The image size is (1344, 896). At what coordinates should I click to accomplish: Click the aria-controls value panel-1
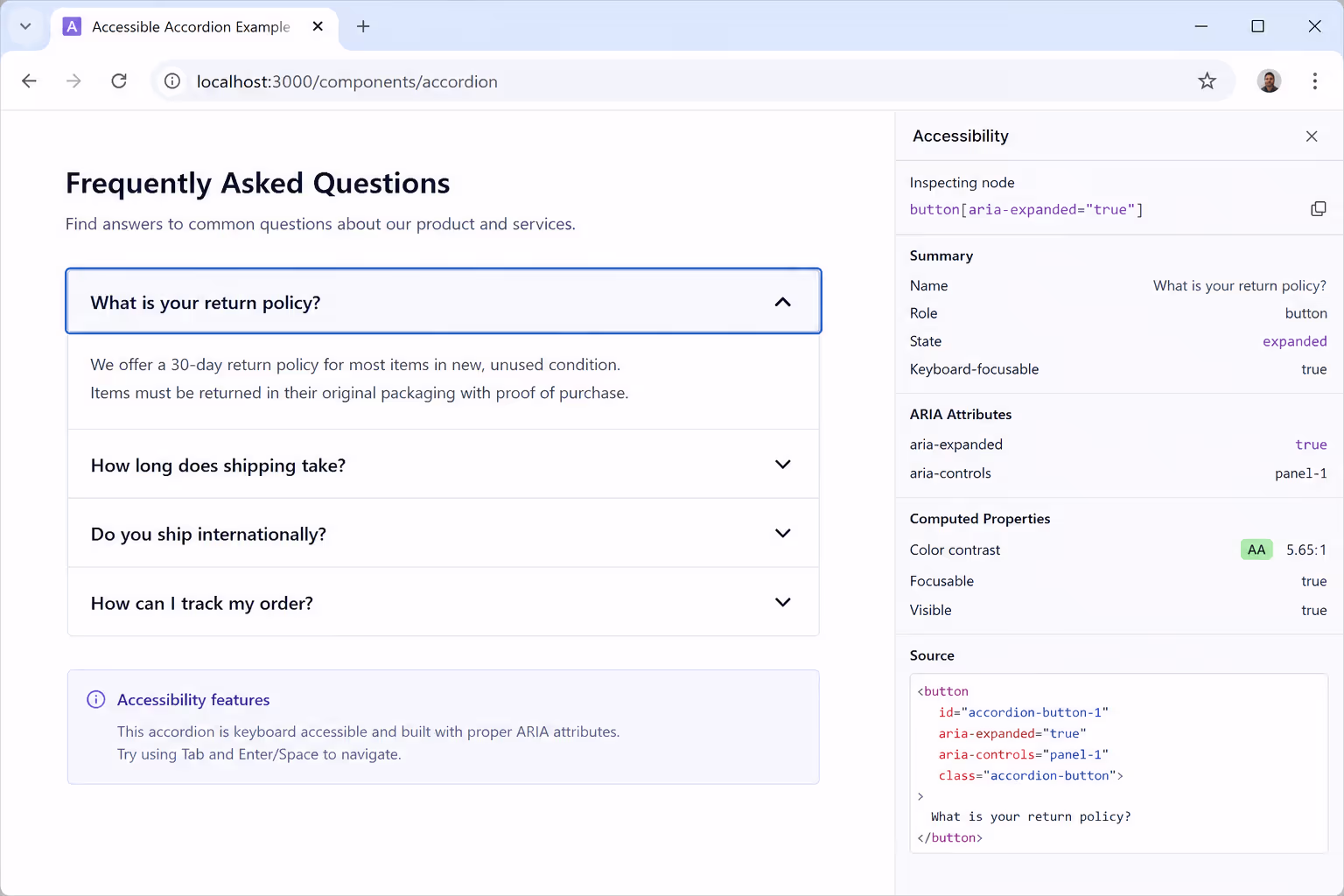point(1300,473)
